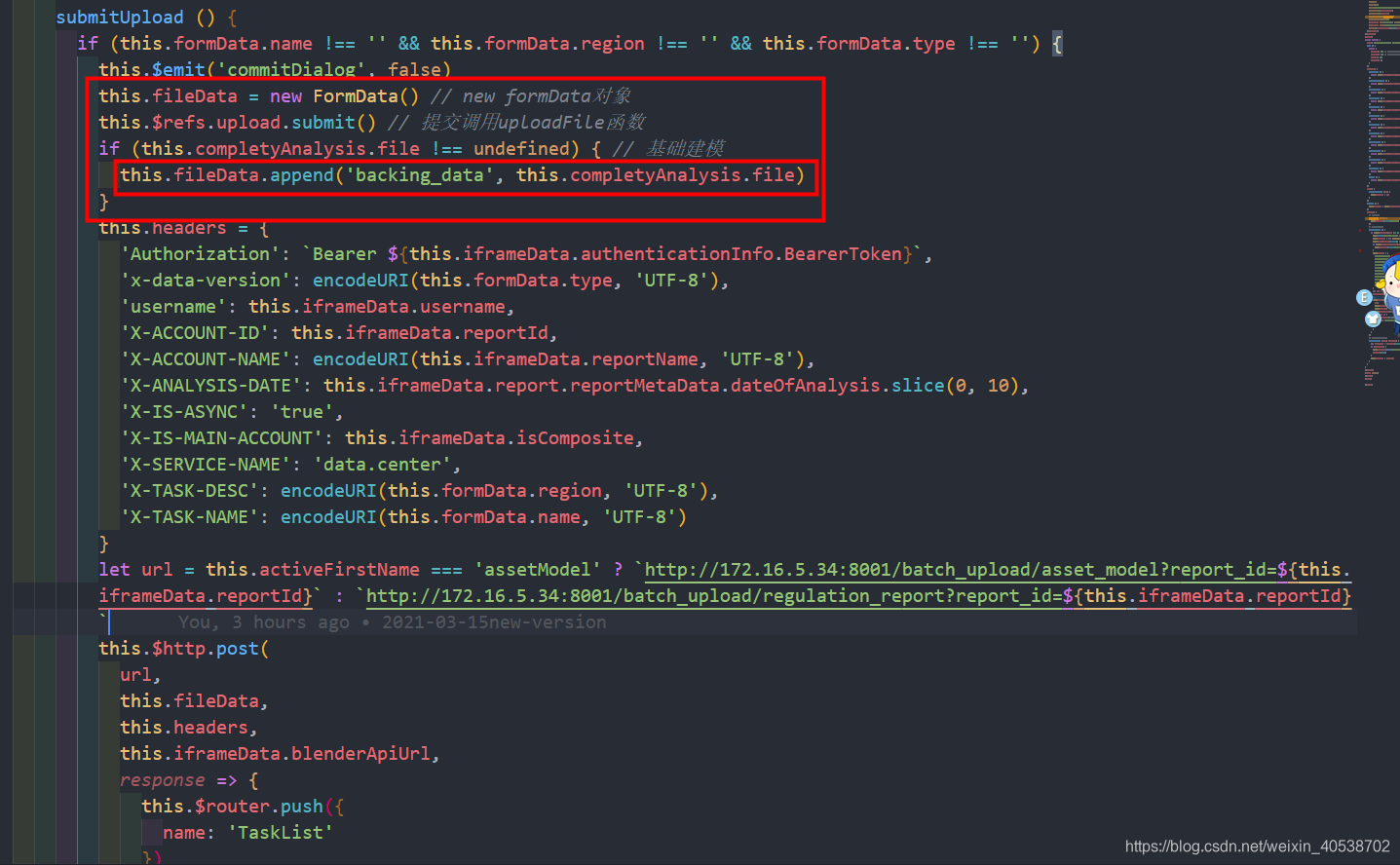The image size is (1400, 865).
Task: Select the submitUpload function name
Action: pos(119,17)
